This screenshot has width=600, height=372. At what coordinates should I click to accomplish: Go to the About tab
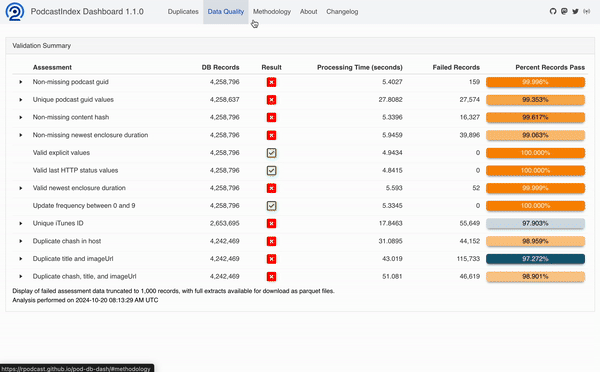[308, 11]
